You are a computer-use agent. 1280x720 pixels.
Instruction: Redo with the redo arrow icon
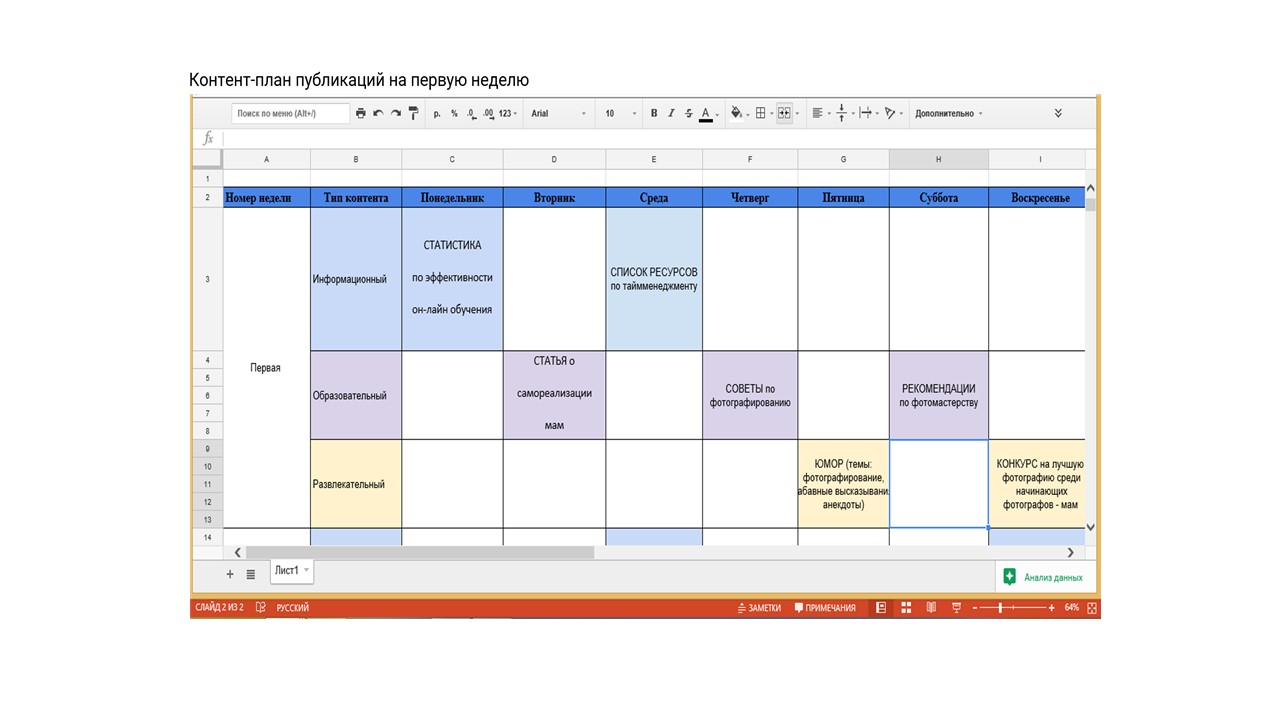396,114
